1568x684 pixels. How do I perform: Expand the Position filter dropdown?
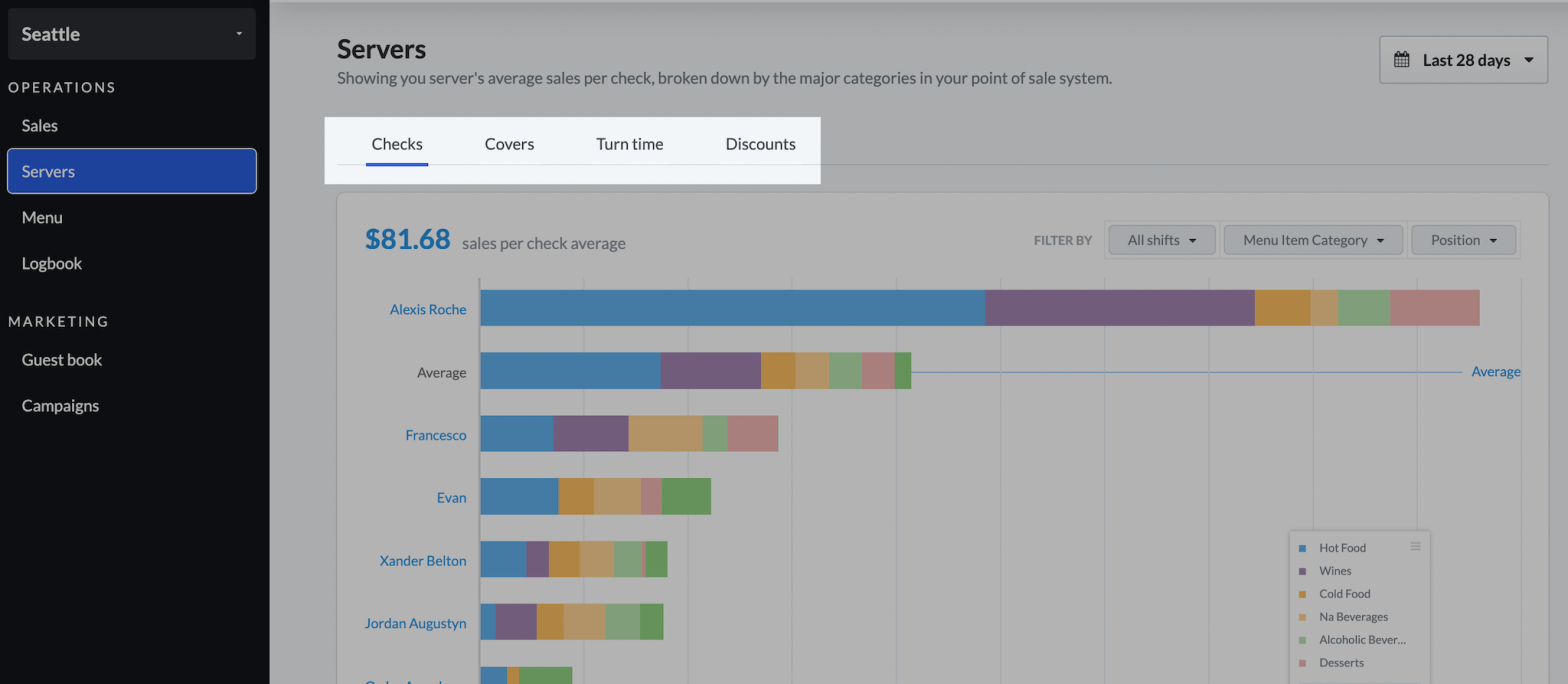click(x=1463, y=240)
